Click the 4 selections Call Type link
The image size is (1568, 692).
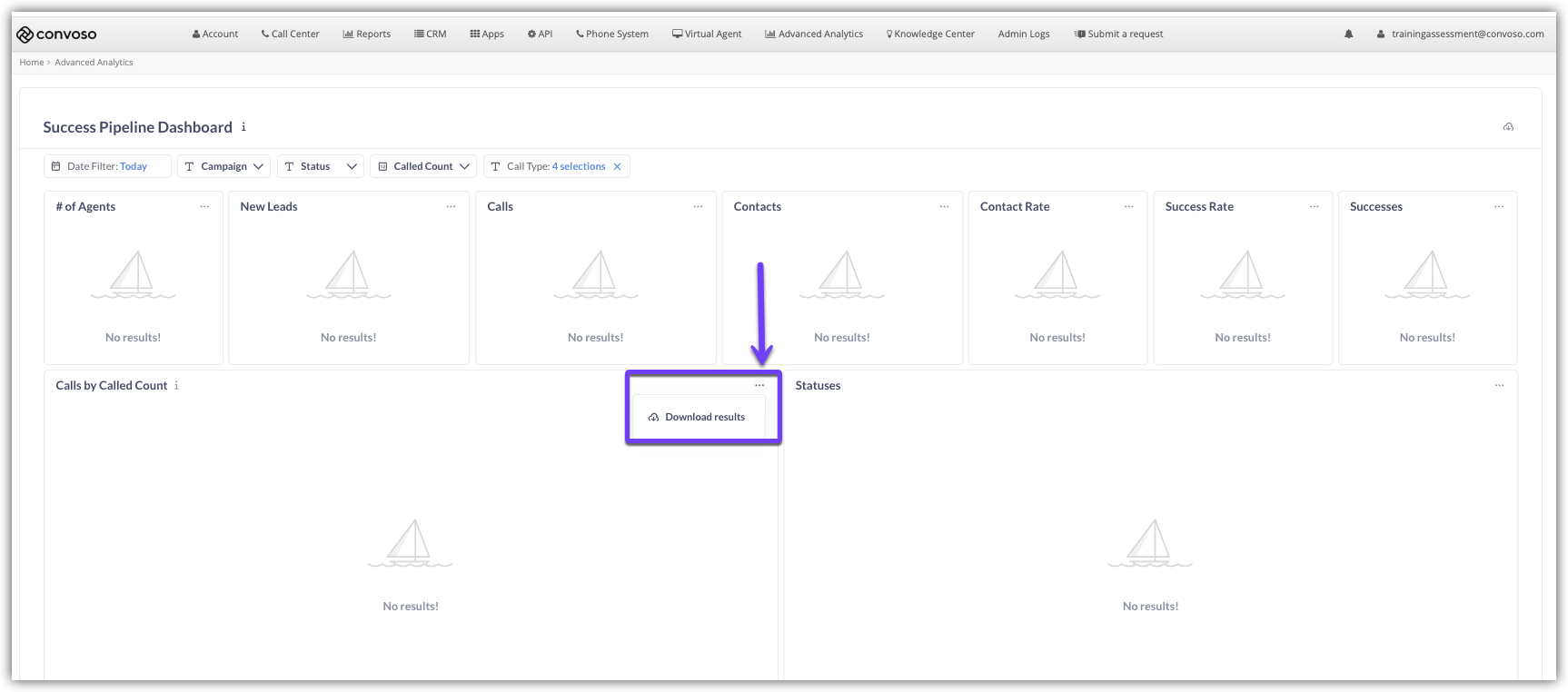578,167
